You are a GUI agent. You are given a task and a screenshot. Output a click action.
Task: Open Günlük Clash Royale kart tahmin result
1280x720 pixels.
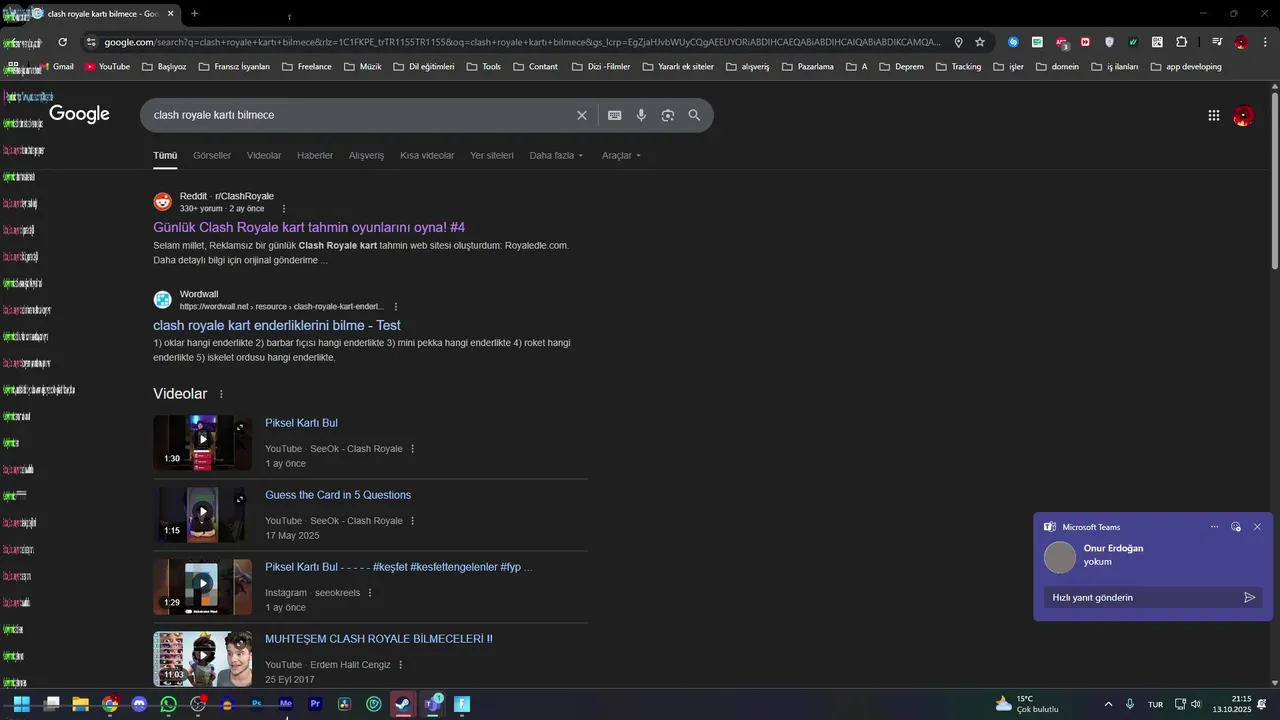[x=309, y=228]
